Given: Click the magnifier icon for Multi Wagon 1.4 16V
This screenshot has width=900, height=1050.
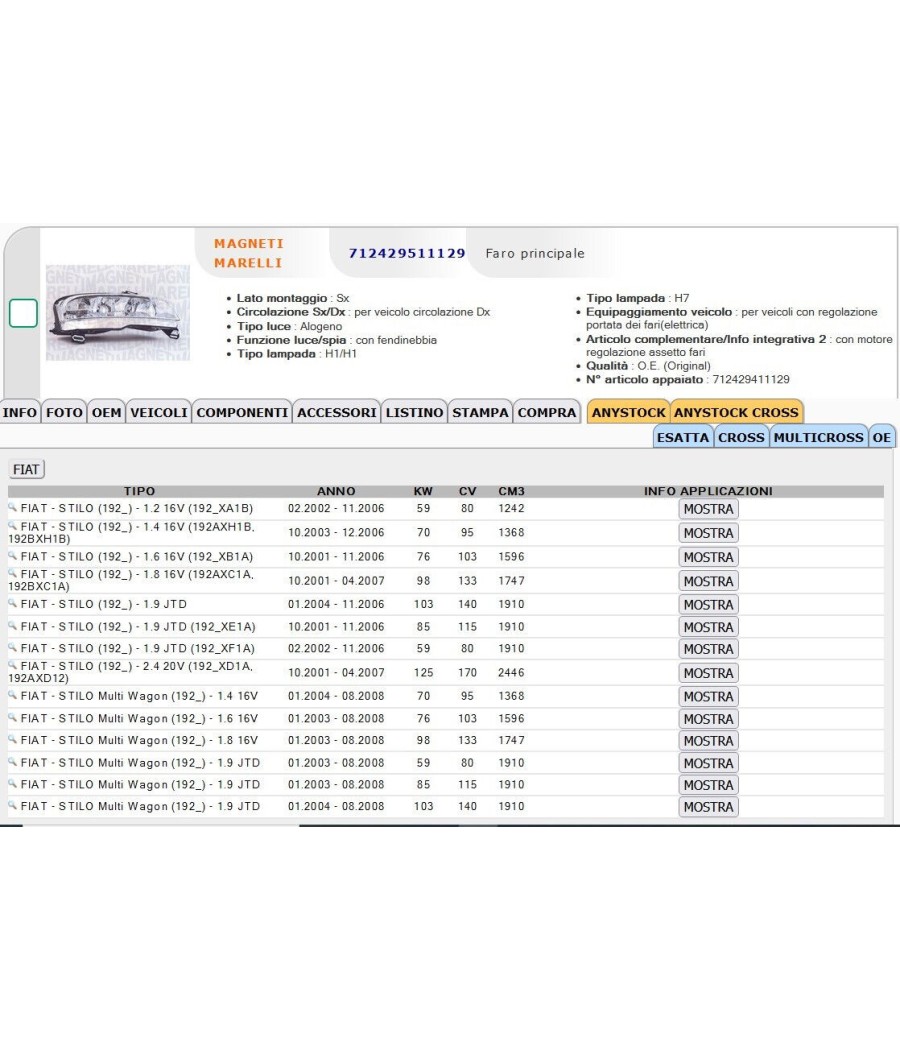Looking at the screenshot, I should pyautogui.click(x=12, y=695).
